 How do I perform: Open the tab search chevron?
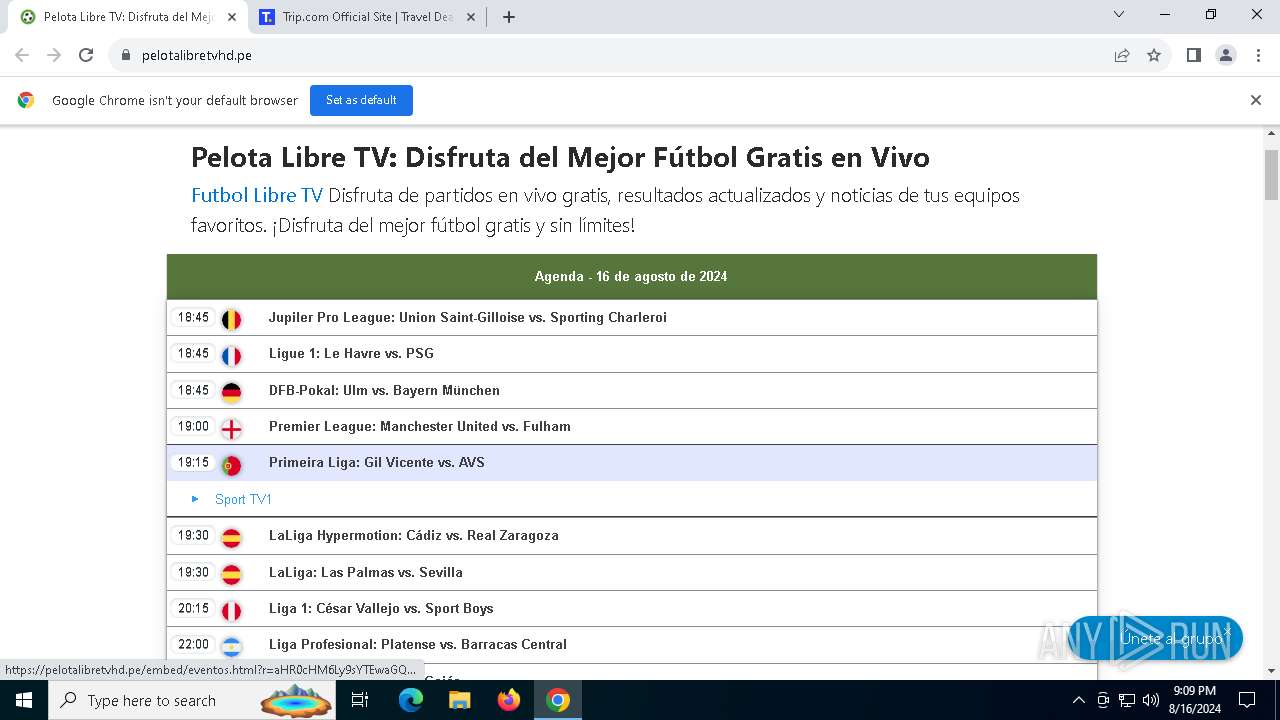click(x=1119, y=15)
